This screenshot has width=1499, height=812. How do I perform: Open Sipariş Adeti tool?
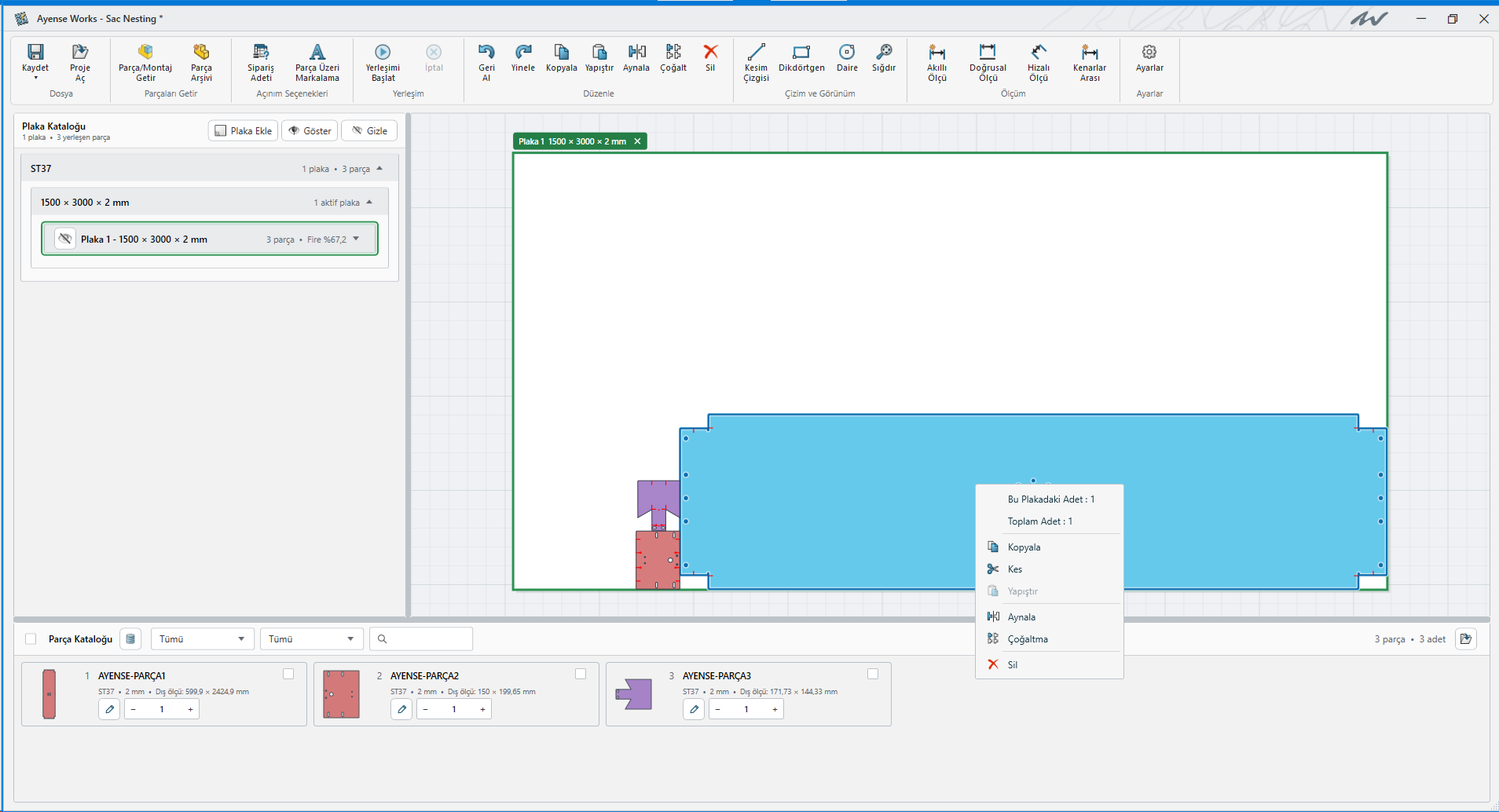point(261,62)
